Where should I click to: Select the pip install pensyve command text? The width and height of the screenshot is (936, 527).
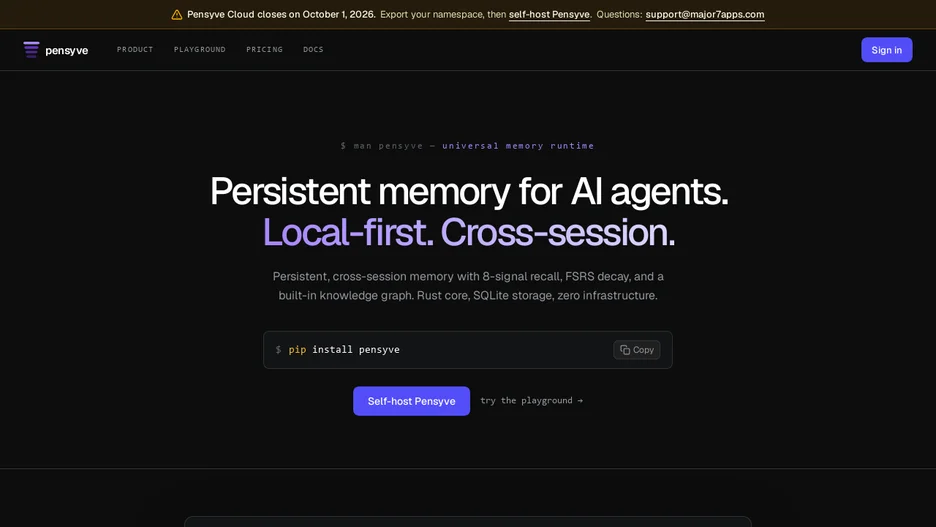coord(344,350)
